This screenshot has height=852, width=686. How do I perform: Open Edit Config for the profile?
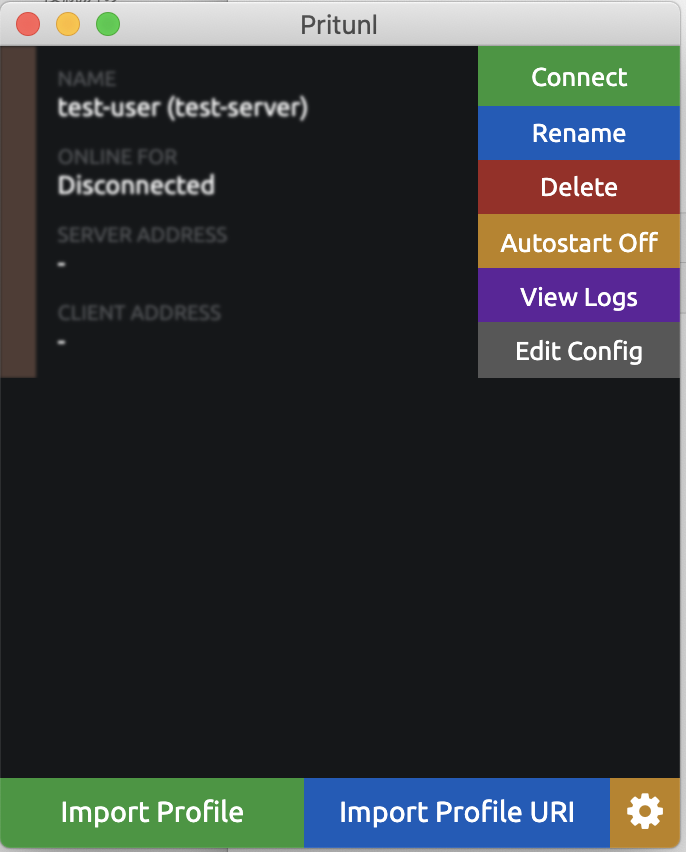coord(579,350)
